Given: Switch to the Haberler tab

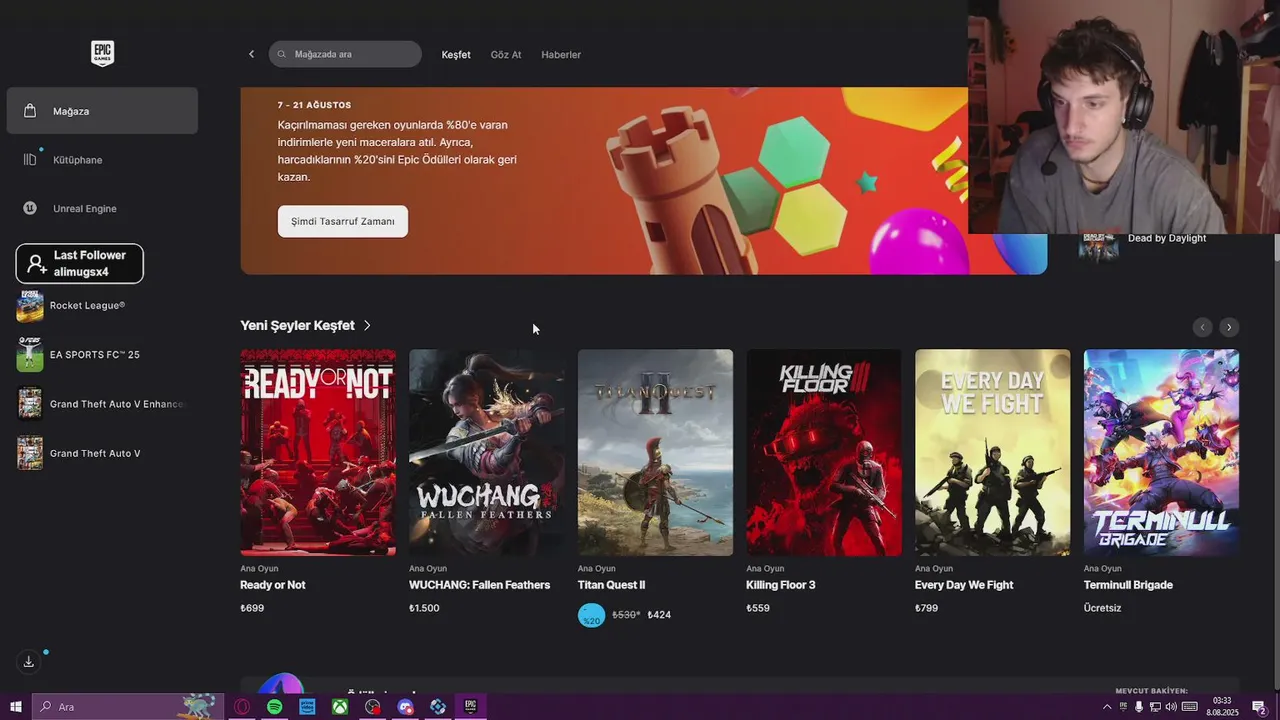Looking at the screenshot, I should coord(561,54).
